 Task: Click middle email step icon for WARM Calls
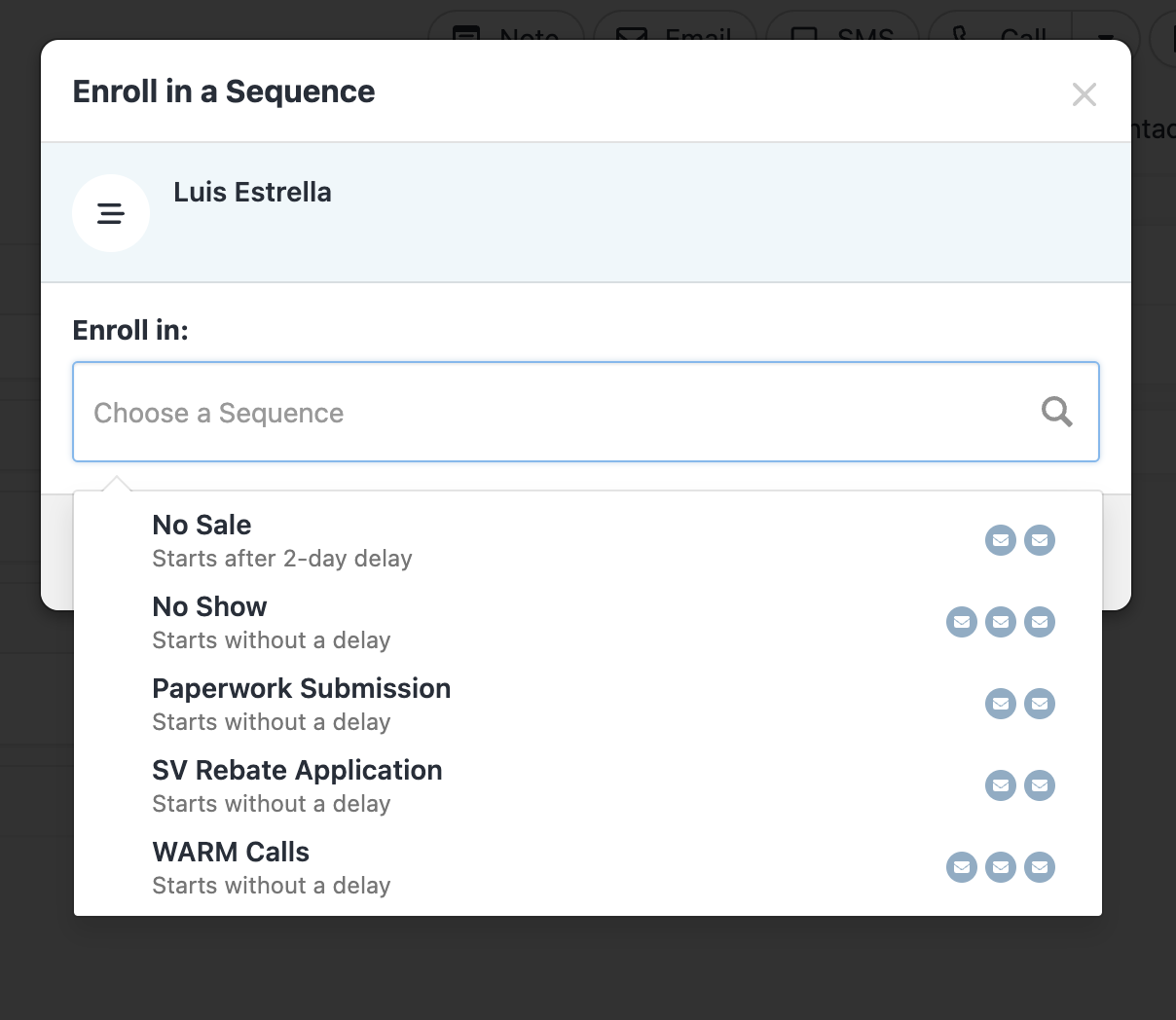pyautogui.click(x=1001, y=867)
